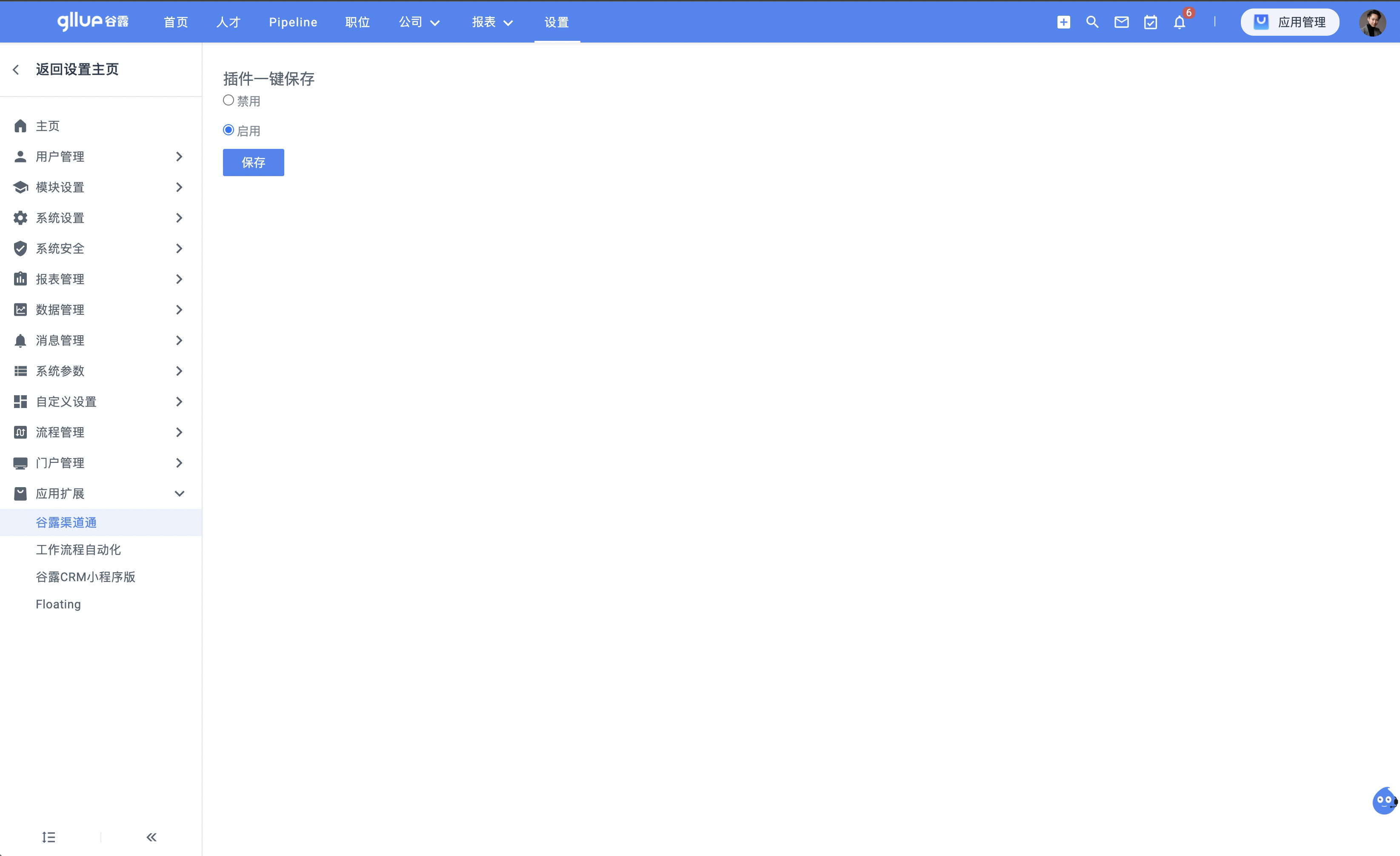Click the user avatar photo
Image resolution: width=1400 pixels, height=856 pixels.
tap(1372, 23)
